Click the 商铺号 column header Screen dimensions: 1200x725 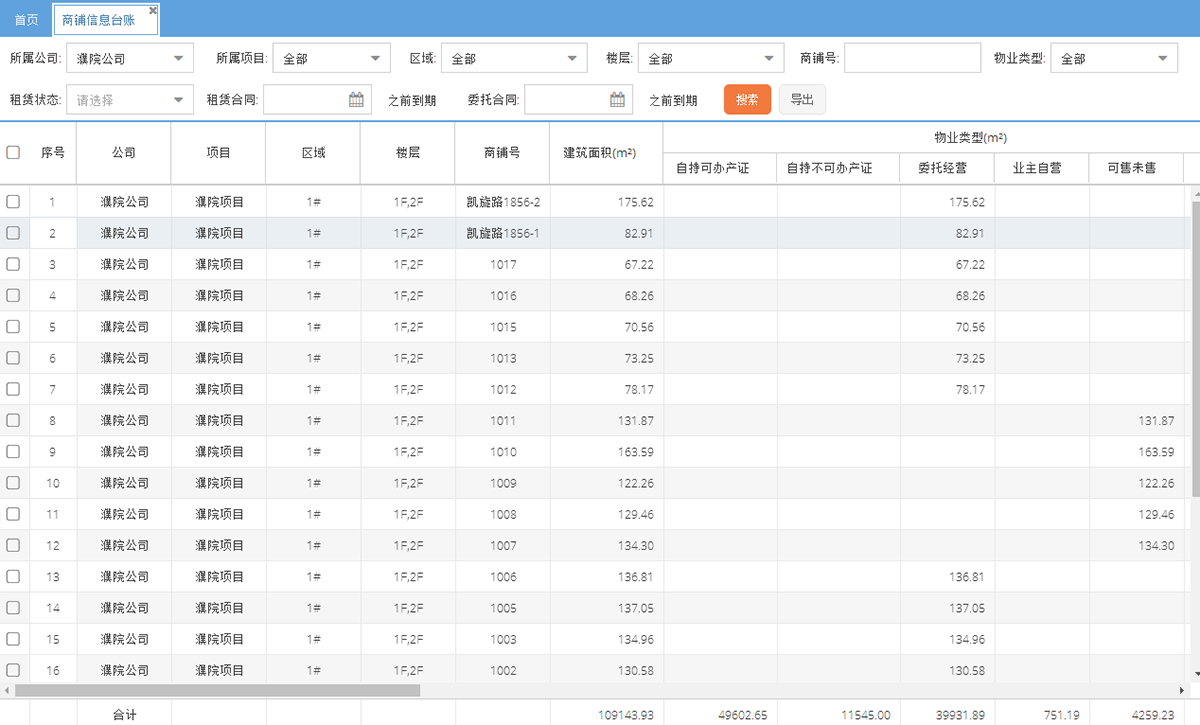tap(503, 153)
